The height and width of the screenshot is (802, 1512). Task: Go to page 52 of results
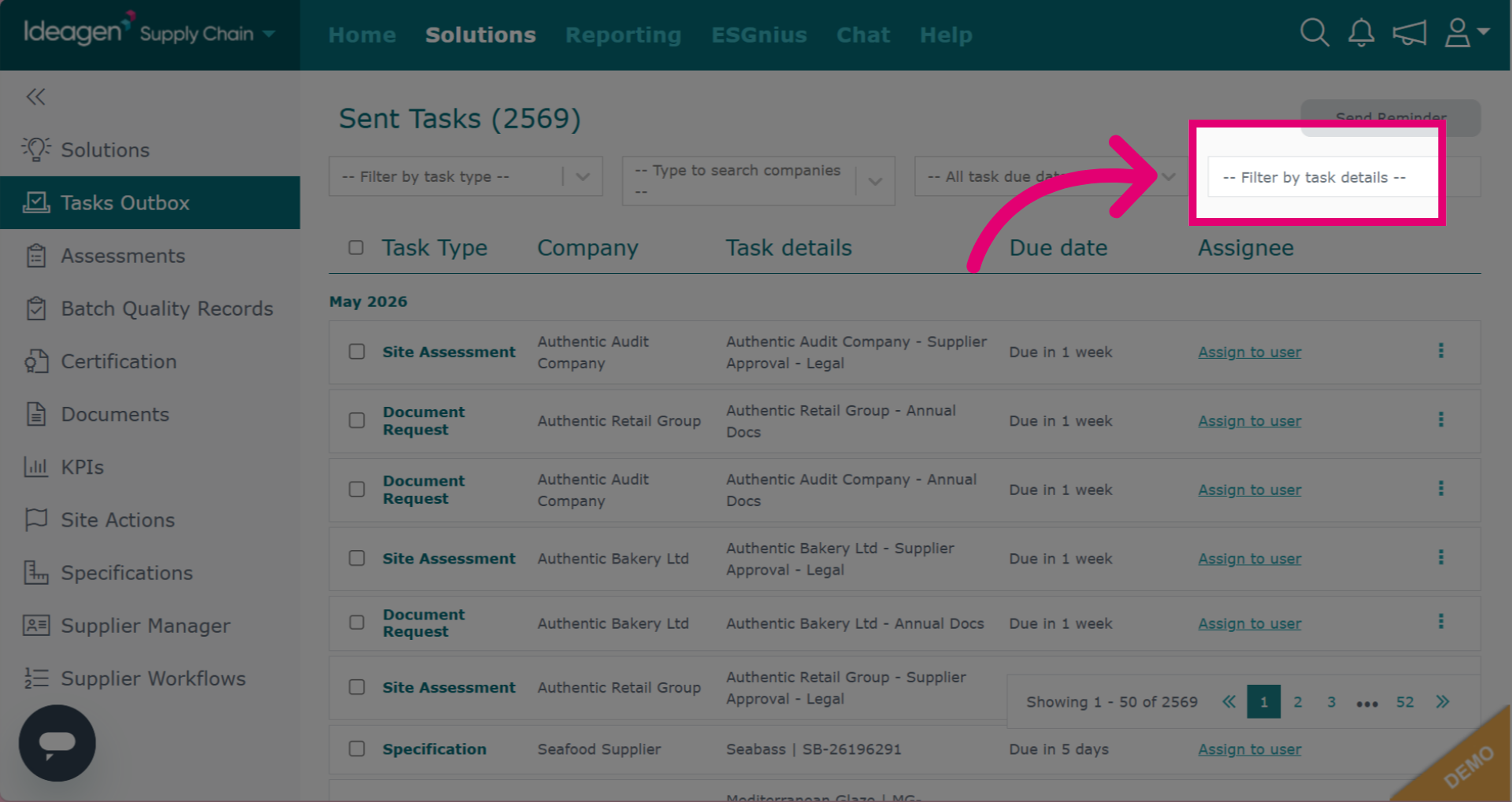(1405, 701)
